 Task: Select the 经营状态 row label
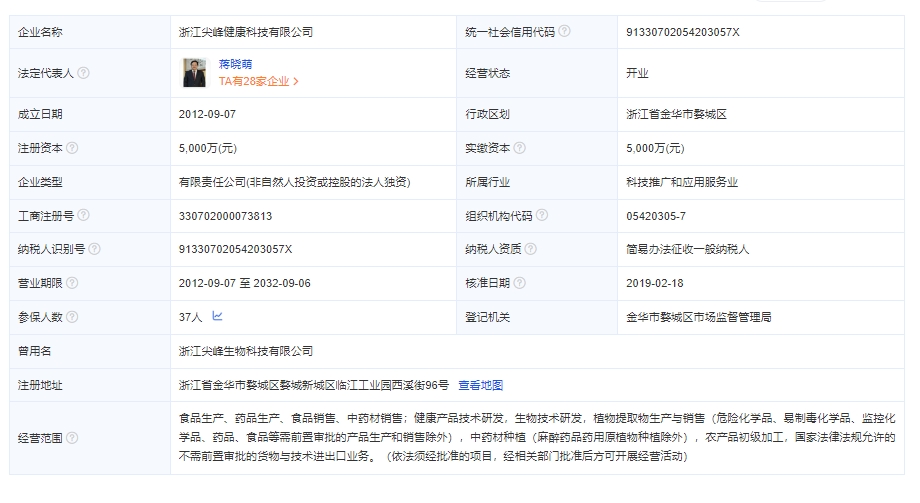[488, 73]
